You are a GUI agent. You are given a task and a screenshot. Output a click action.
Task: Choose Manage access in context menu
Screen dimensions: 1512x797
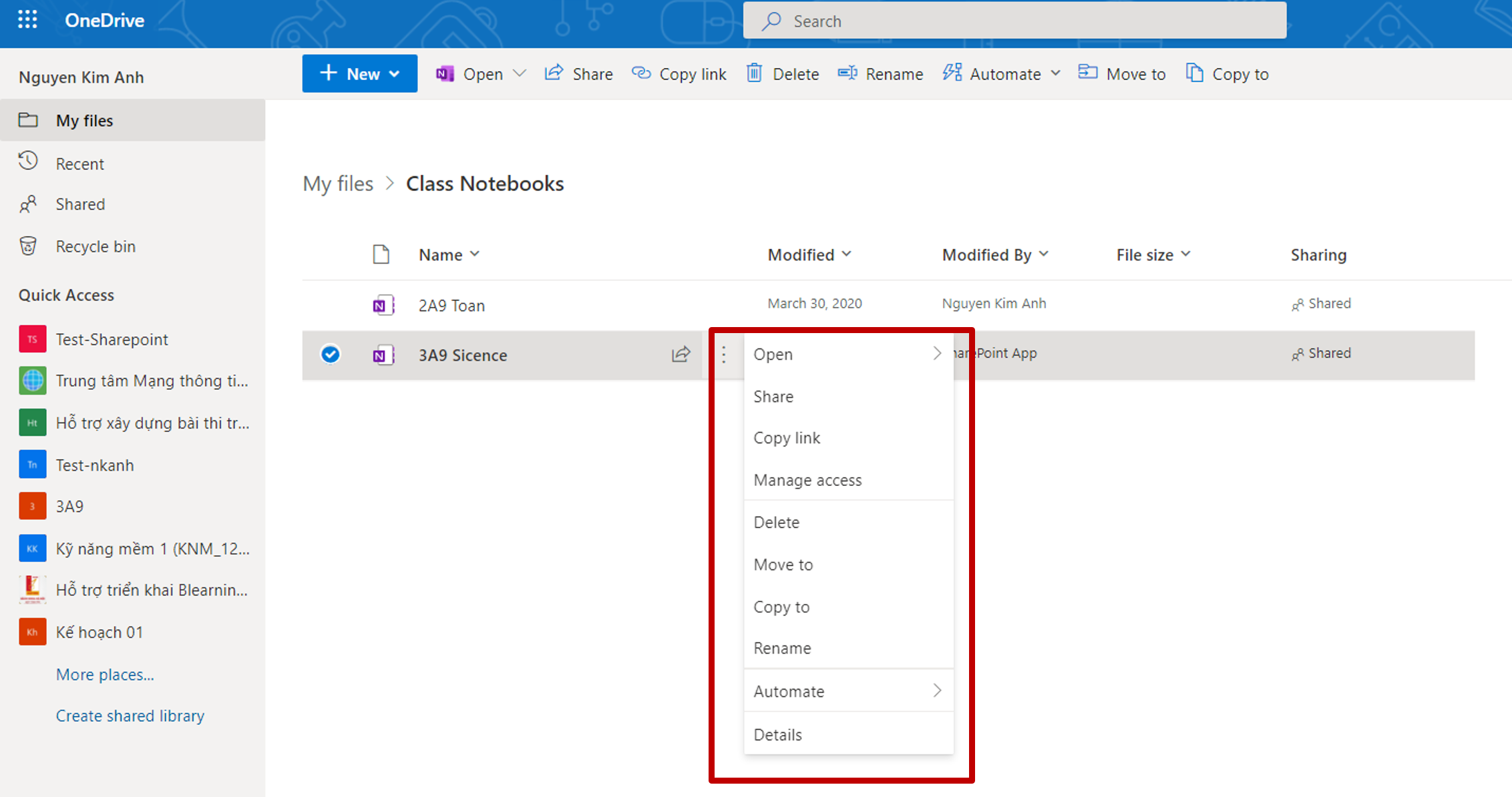(x=807, y=480)
